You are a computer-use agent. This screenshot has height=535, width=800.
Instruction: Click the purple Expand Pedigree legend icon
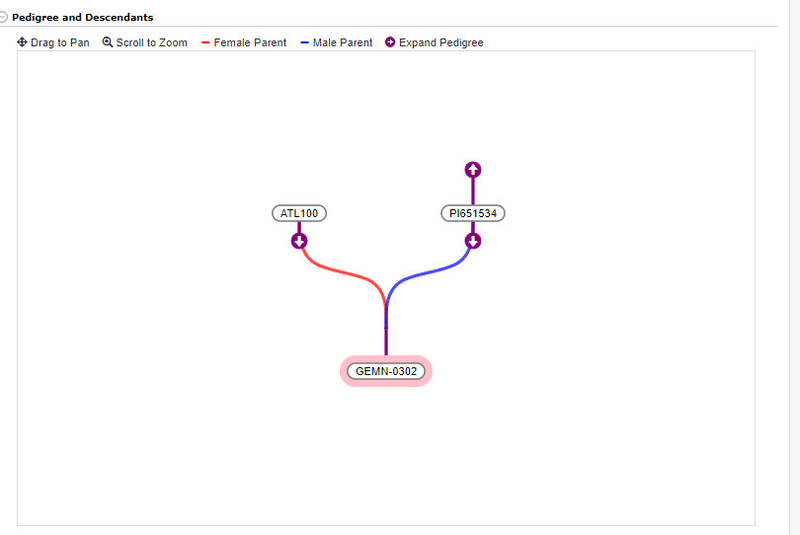pos(390,43)
